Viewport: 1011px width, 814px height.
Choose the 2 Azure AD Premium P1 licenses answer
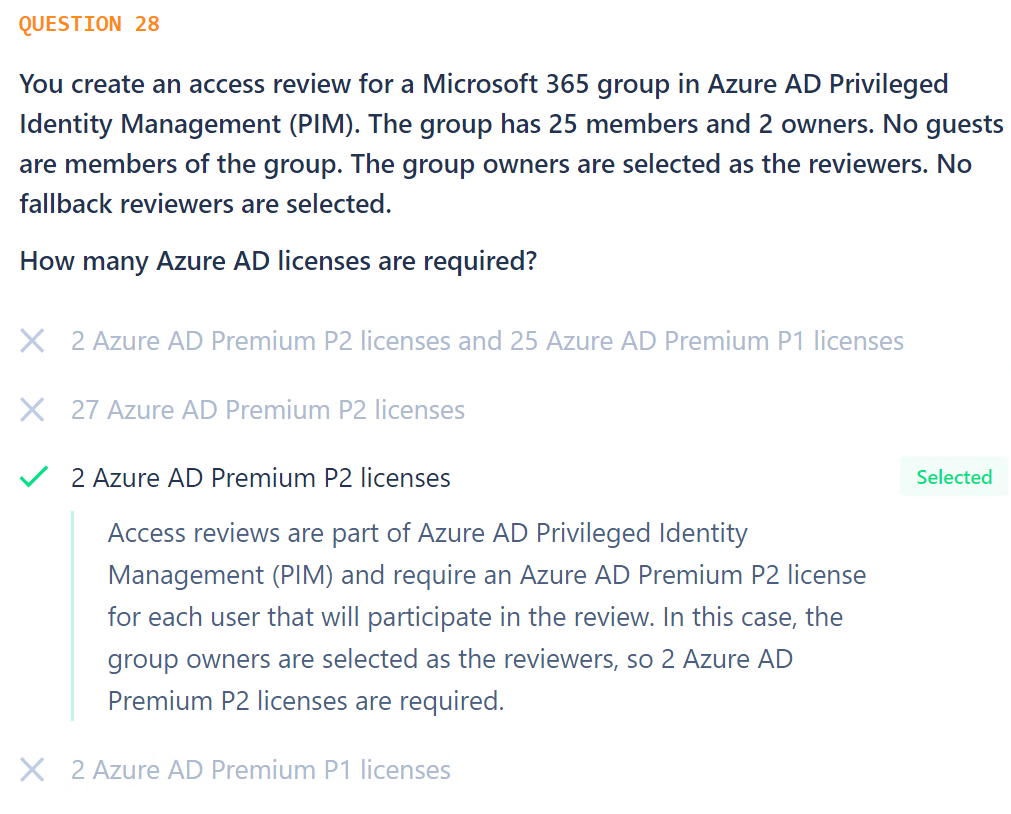pyautogui.click(x=260, y=769)
